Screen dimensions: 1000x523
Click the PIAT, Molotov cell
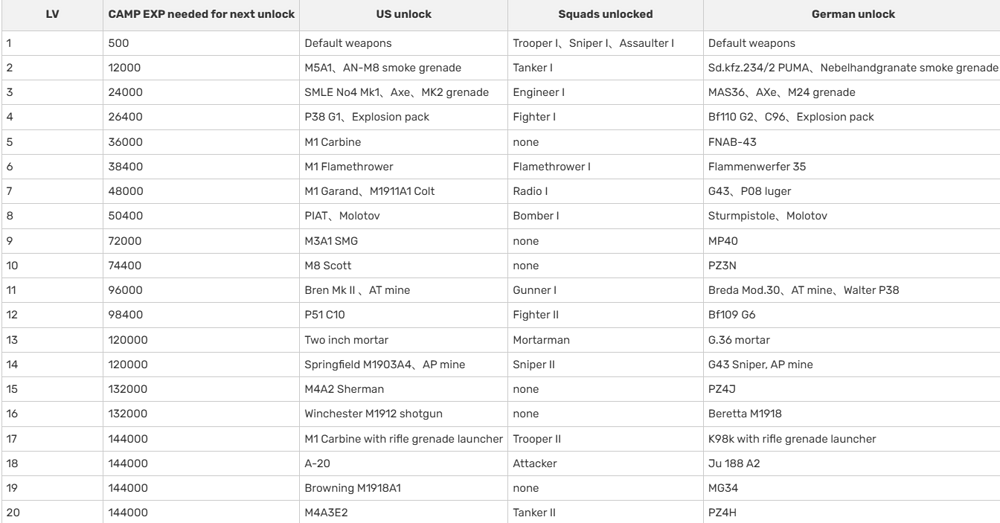[x=403, y=216]
